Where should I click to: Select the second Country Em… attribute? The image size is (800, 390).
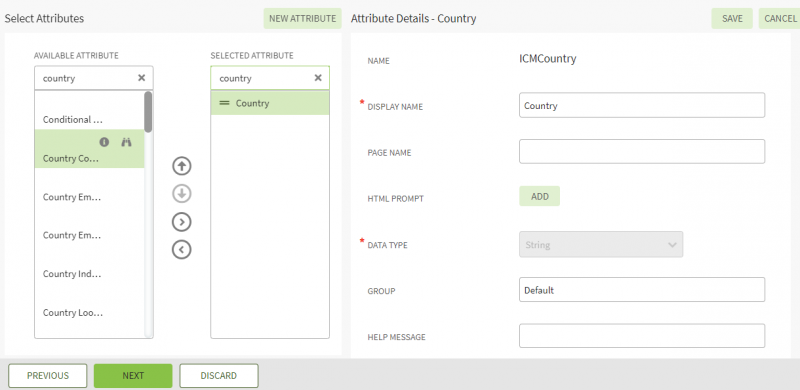[x=89, y=235]
